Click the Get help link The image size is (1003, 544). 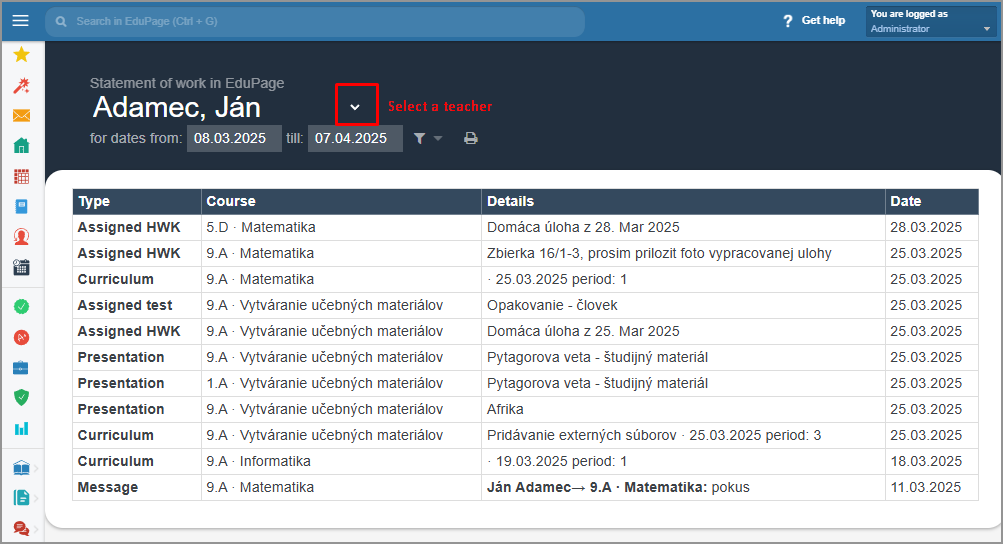[814, 20]
